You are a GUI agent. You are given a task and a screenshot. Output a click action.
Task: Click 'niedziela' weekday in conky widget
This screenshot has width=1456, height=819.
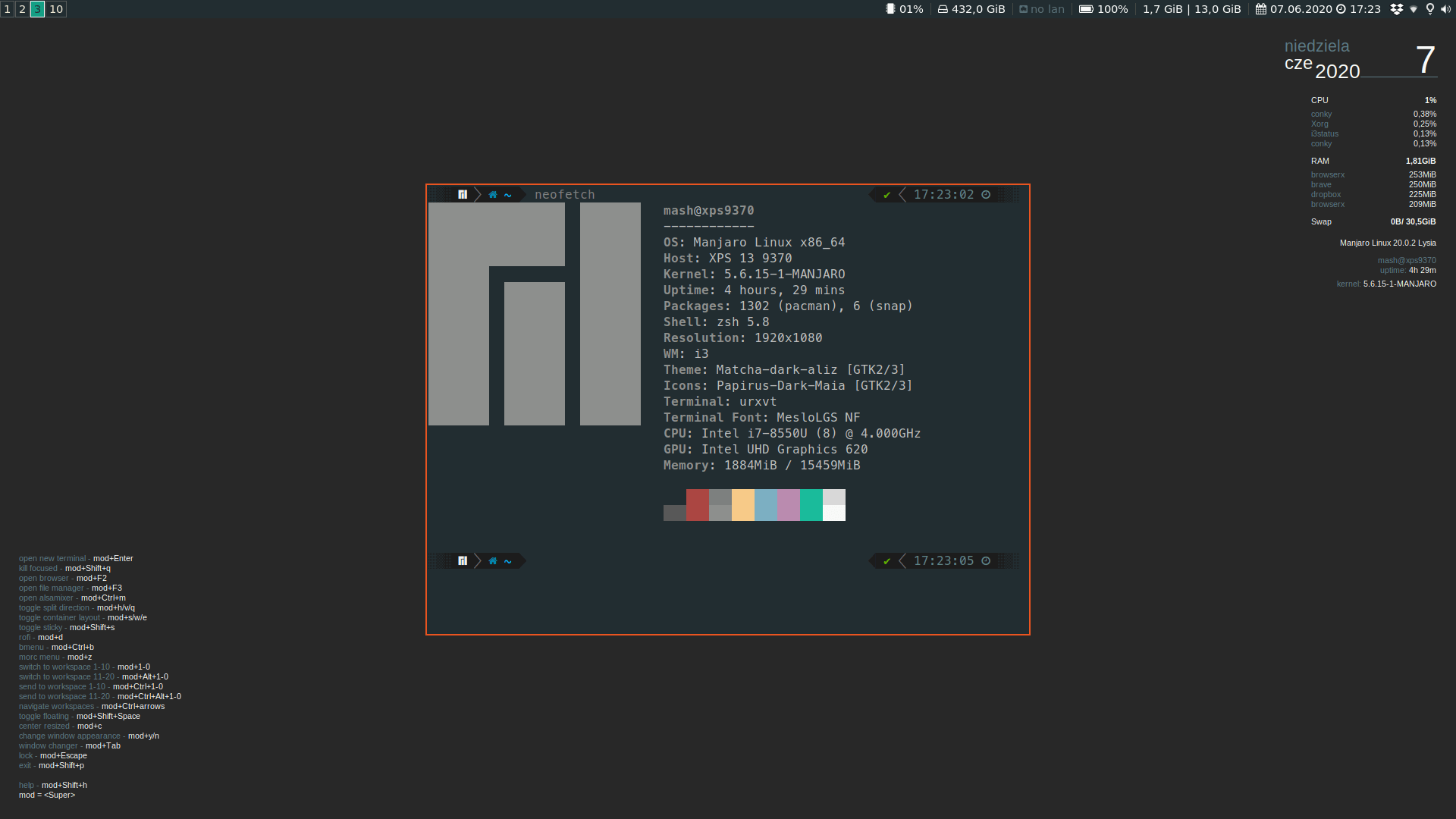click(x=1316, y=46)
